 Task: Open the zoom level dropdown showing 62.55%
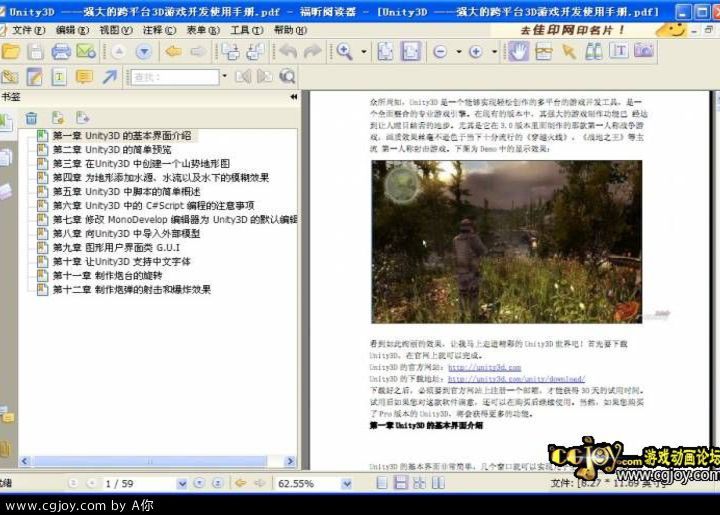click(x=347, y=484)
